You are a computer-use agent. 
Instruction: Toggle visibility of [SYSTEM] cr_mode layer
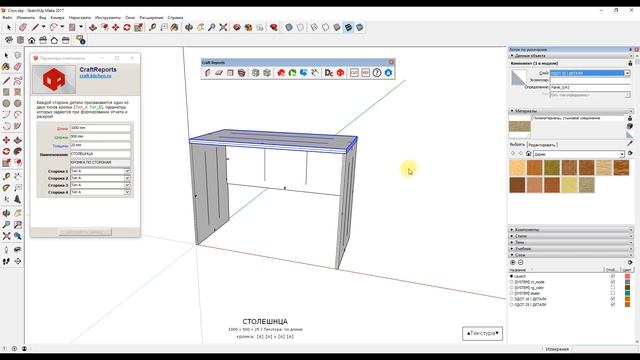[613, 282]
